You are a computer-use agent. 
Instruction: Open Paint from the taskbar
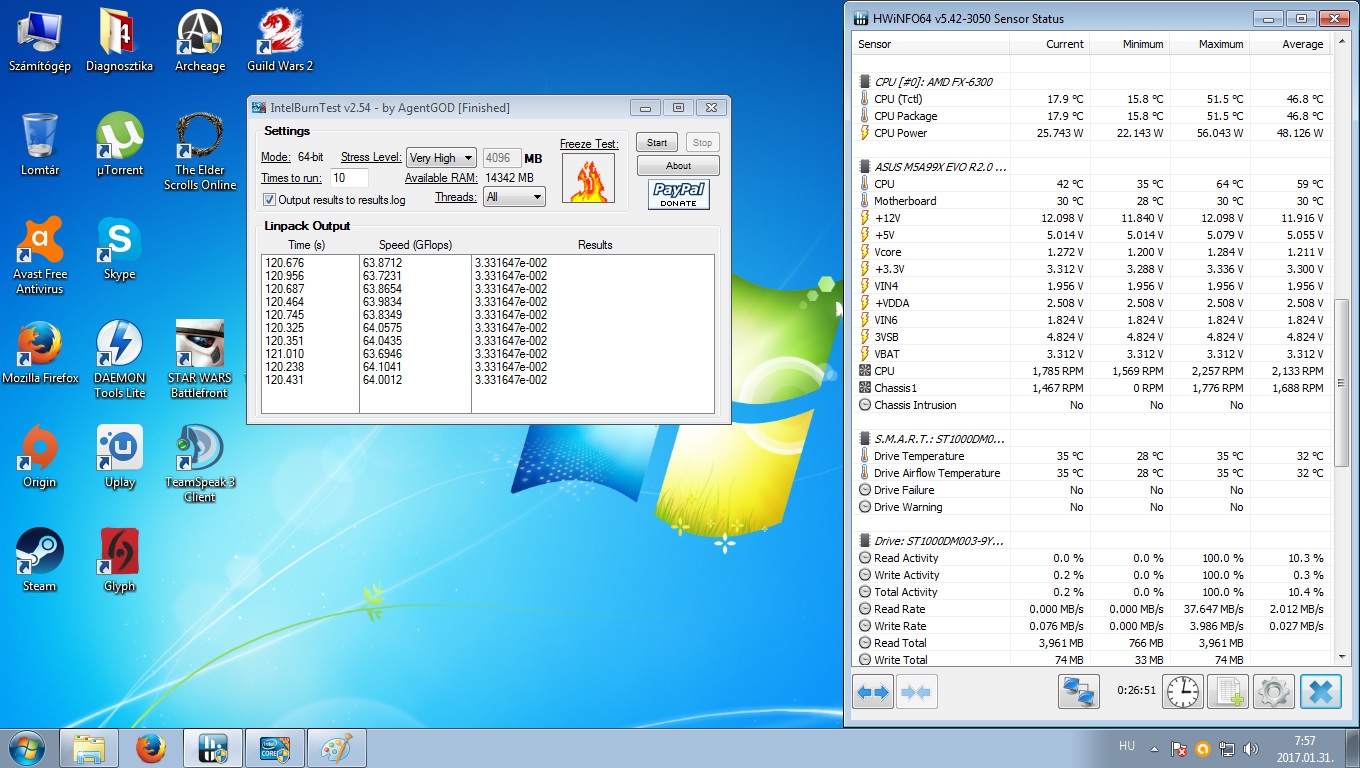coord(336,748)
